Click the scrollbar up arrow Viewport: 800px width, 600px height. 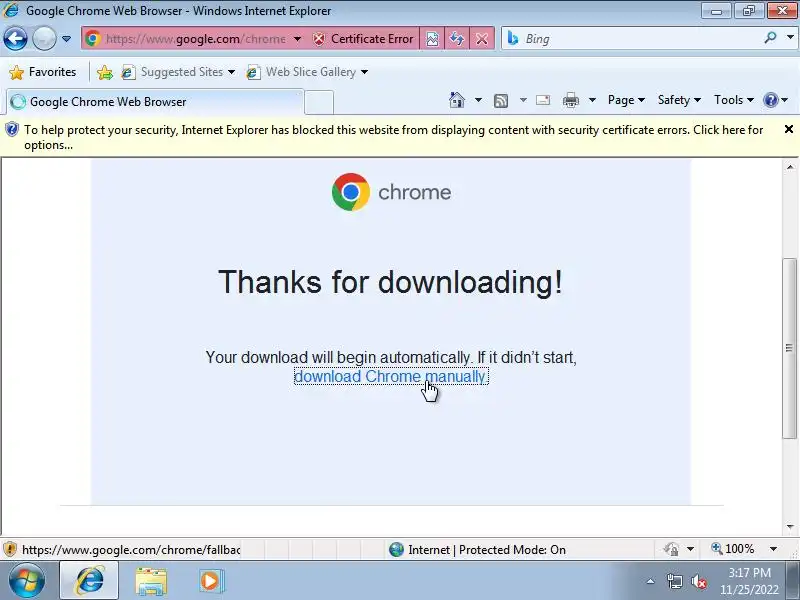790,167
